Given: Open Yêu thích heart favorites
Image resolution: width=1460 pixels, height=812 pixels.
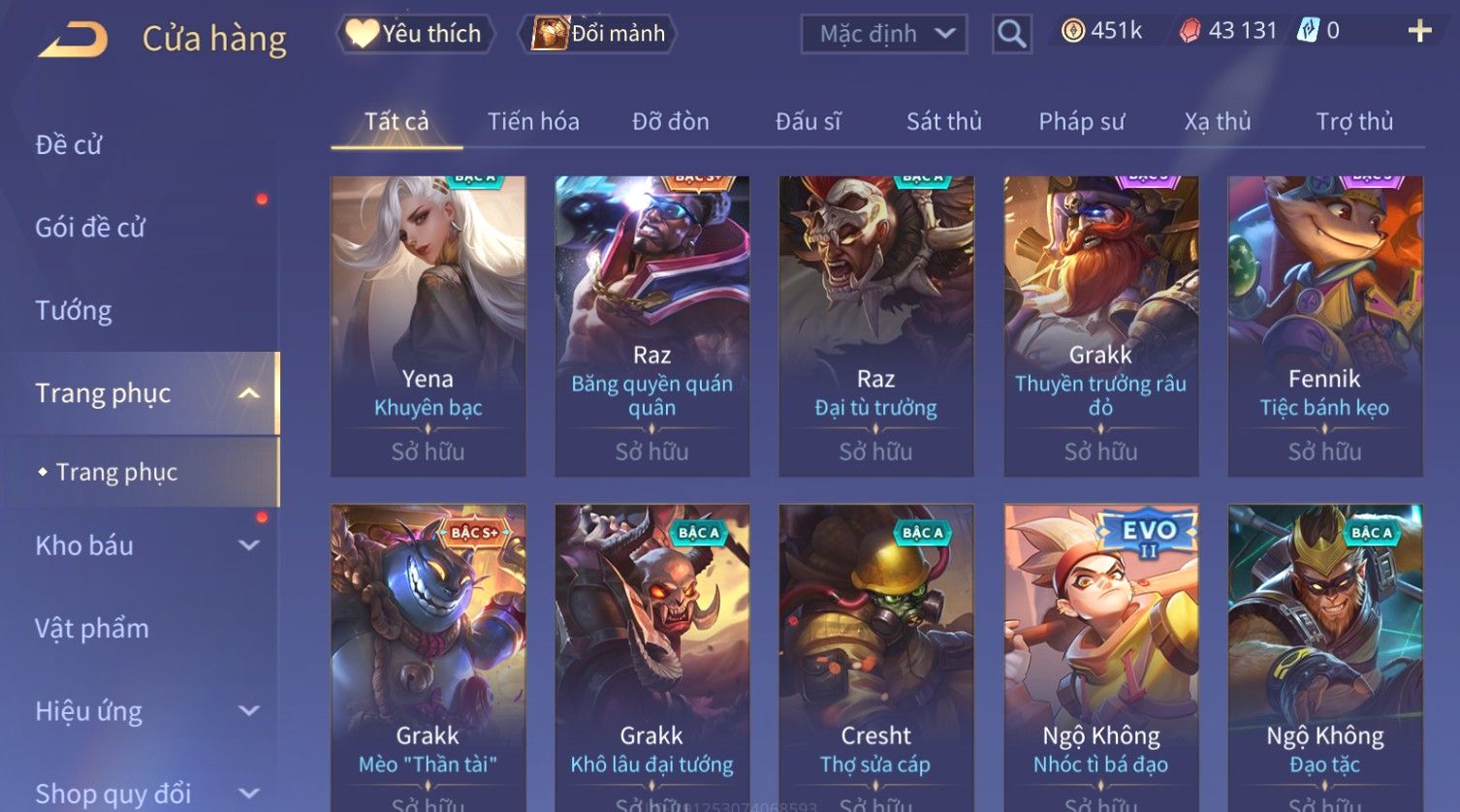Looking at the screenshot, I should point(415,34).
